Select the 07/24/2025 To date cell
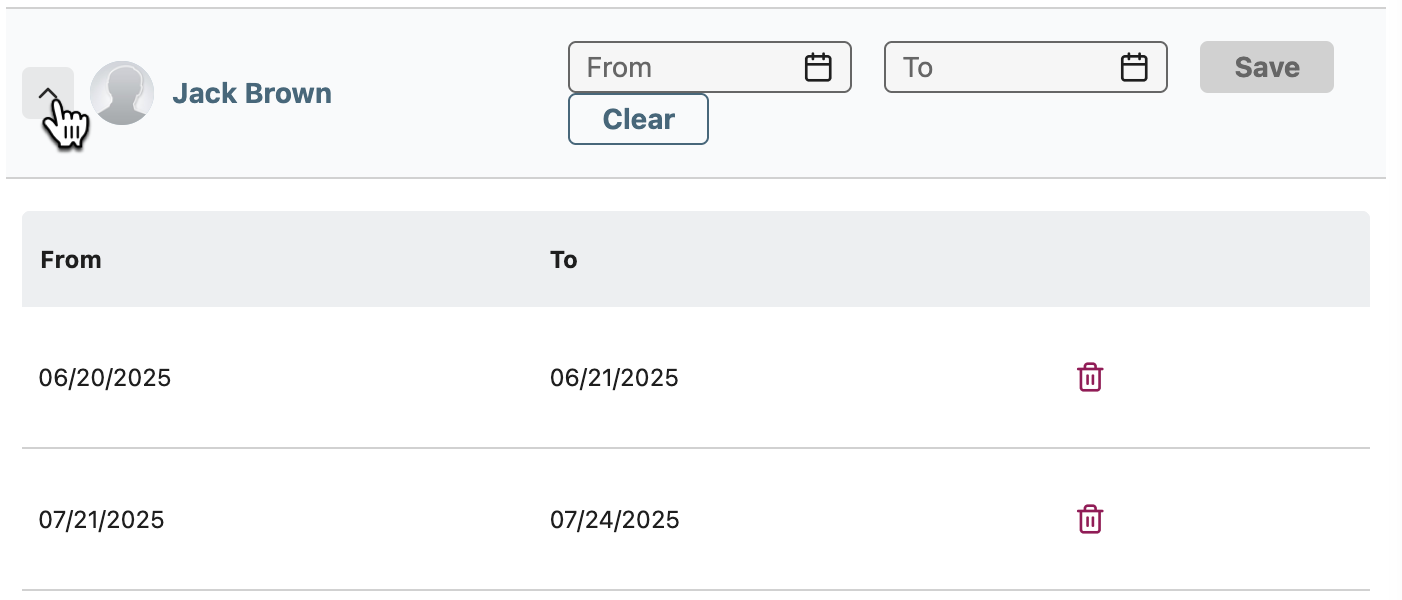The width and height of the screenshot is (1402, 600). [x=615, y=520]
